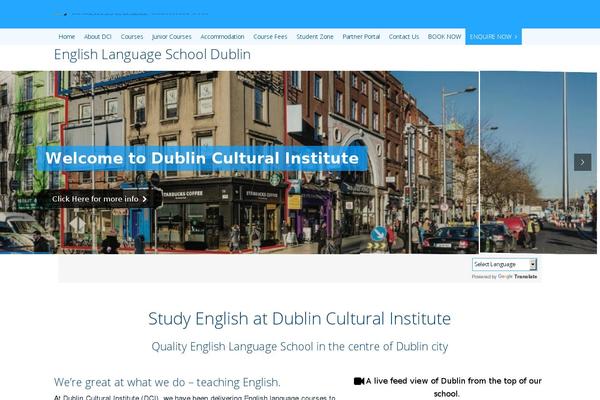Go back with the slider's previous arrow
Image resolution: width=600 pixels, height=400 pixels.
click(17, 162)
